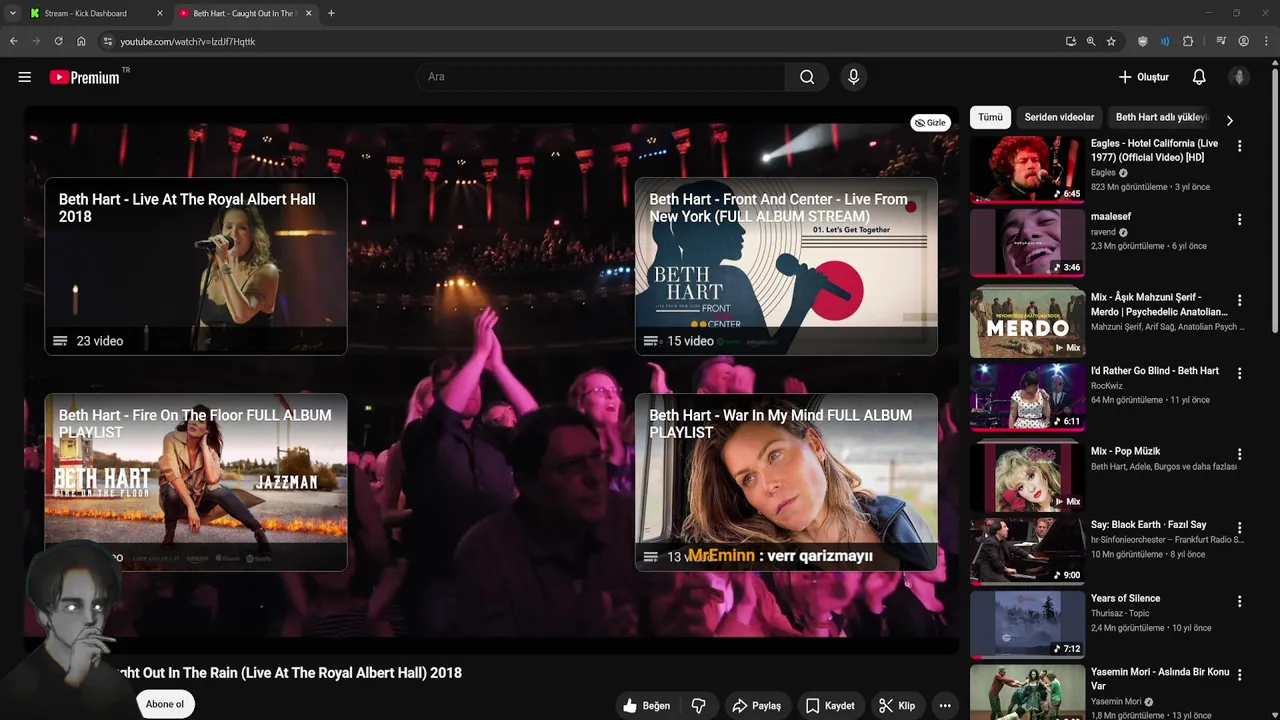Open media control in browser toolbar
The width and height of the screenshot is (1280, 720).
click(1221, 41)
